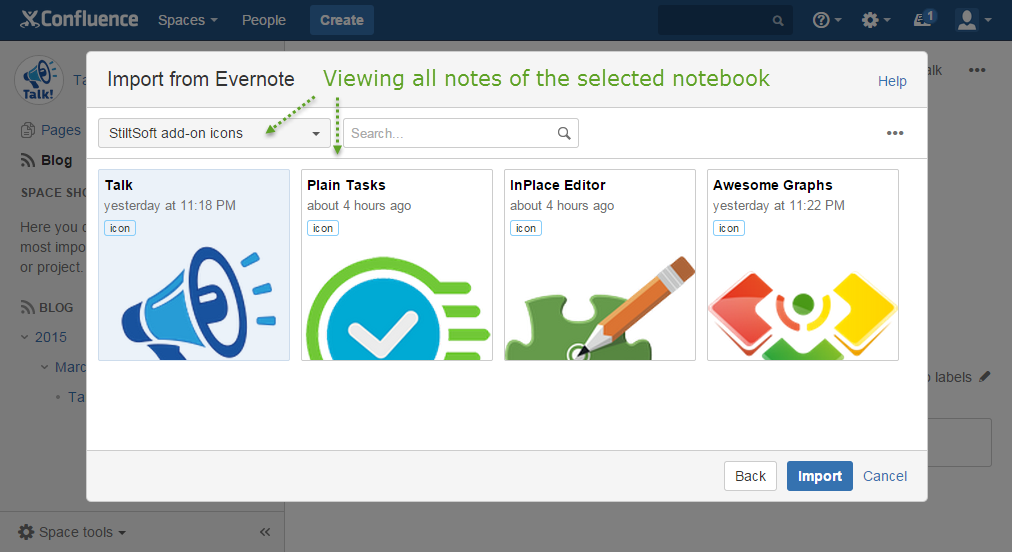1012x552 pixels.
Task: Open the help question mark menu
Action: (x=826, y=20)
